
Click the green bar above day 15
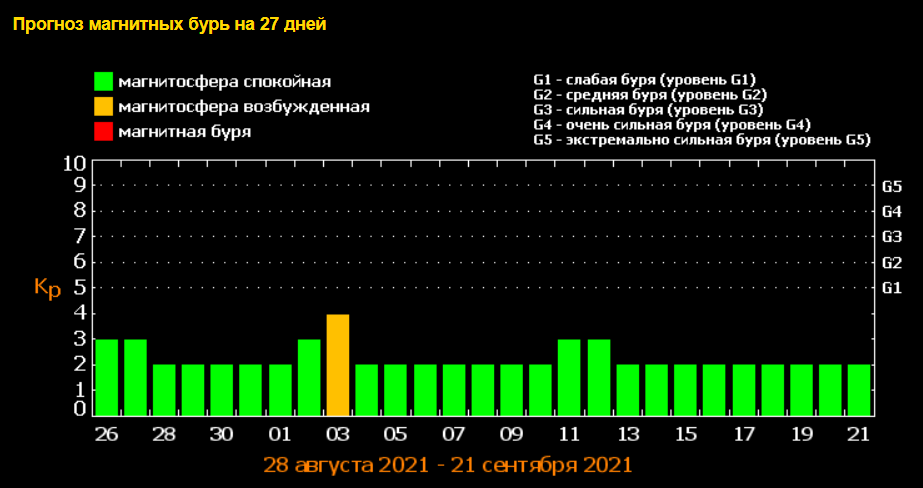click(685, 389)
